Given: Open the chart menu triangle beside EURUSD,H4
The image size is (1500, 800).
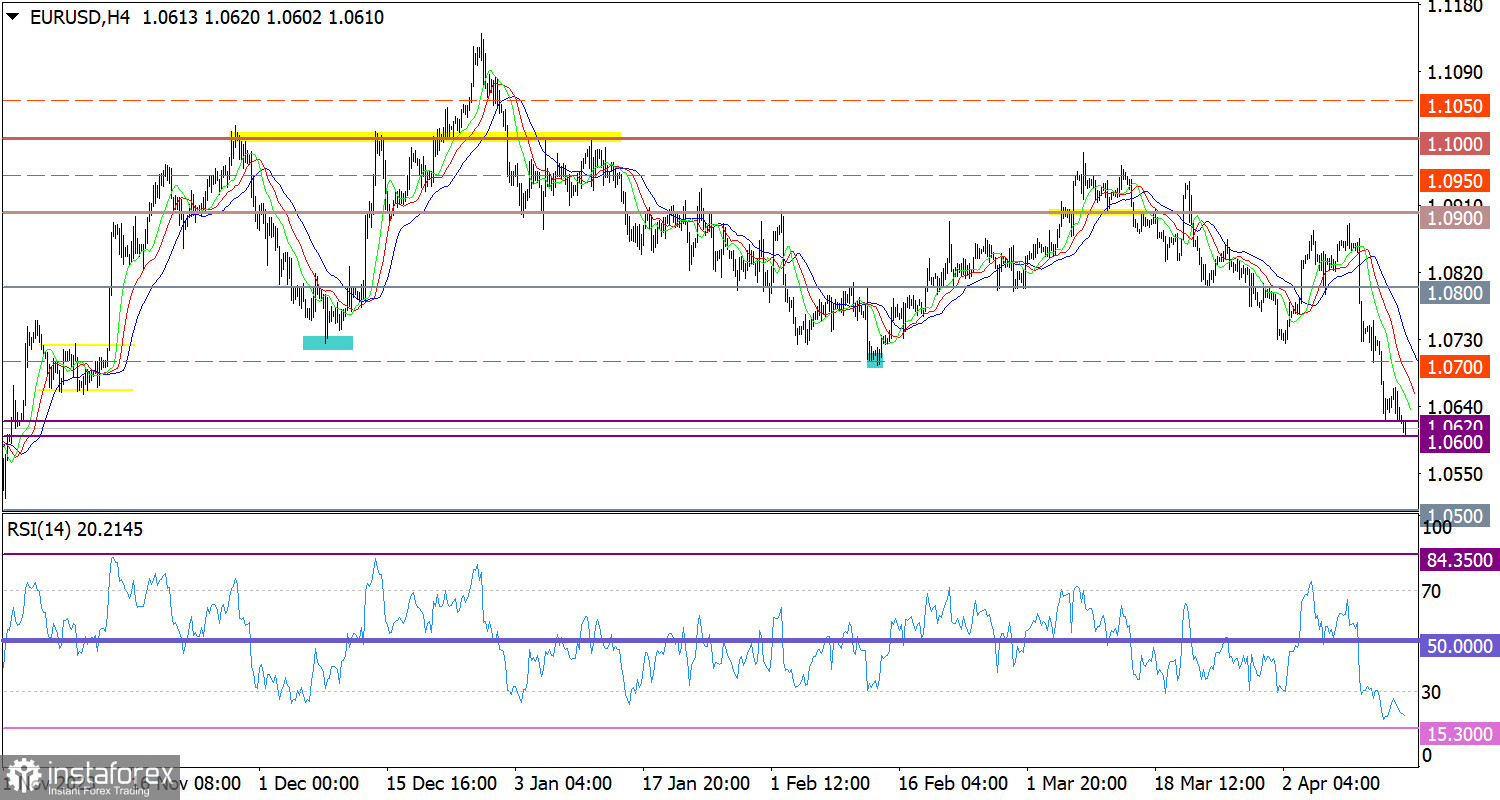Looking at the screenshot, I should coord(13,17).
